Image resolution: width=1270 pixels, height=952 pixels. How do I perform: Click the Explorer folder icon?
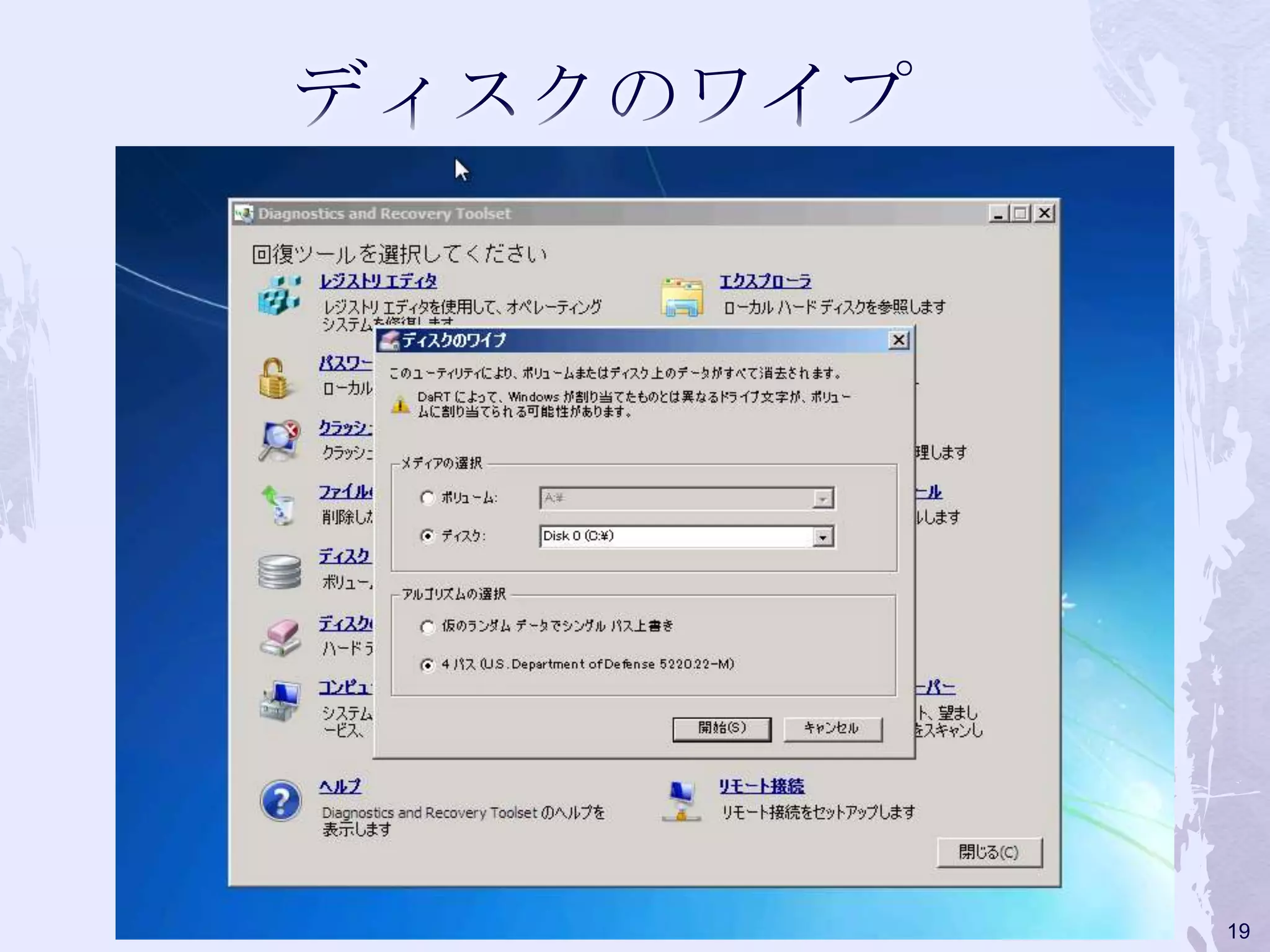pos(682,297)
